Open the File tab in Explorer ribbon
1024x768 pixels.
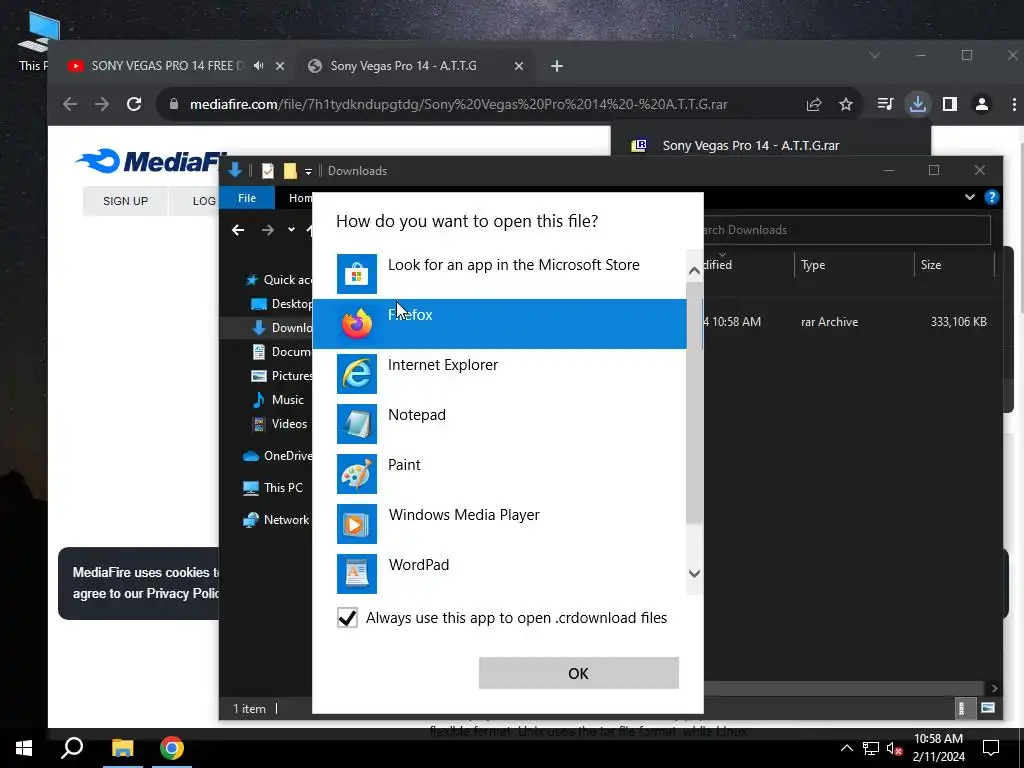[x=247, y=198]
